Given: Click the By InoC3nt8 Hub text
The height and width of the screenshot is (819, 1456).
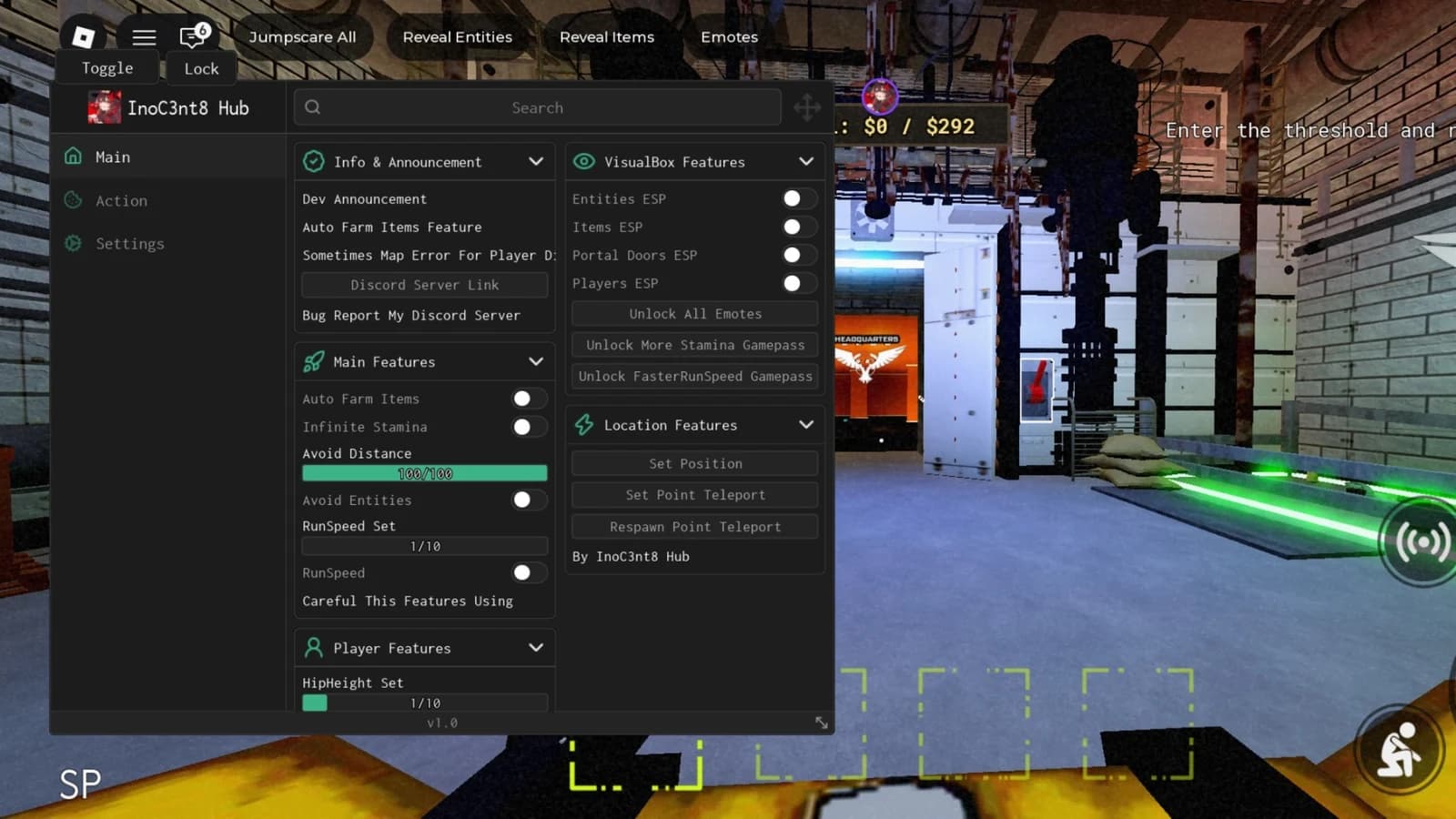Looking at the screenshot, I should (x=631, y=557).
